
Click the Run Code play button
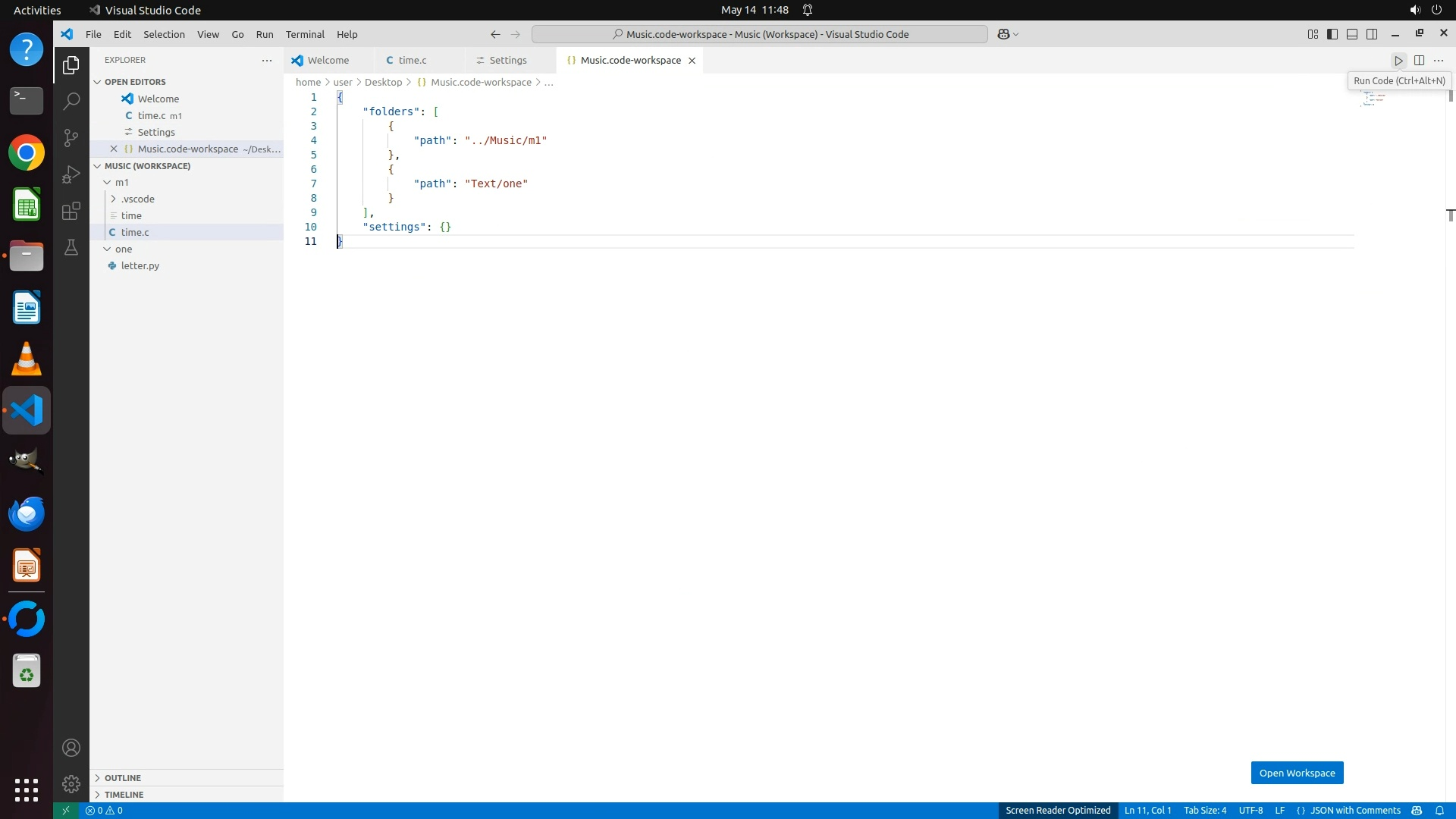click(x=1398, y=61)
